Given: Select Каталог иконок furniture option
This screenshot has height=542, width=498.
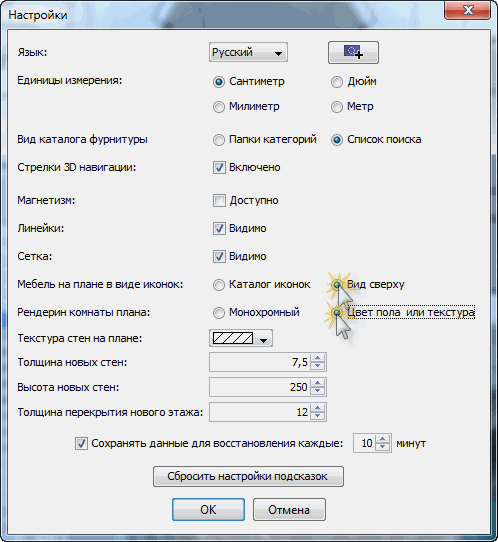Looking at the screenshot, I should [x=219, y=285].
